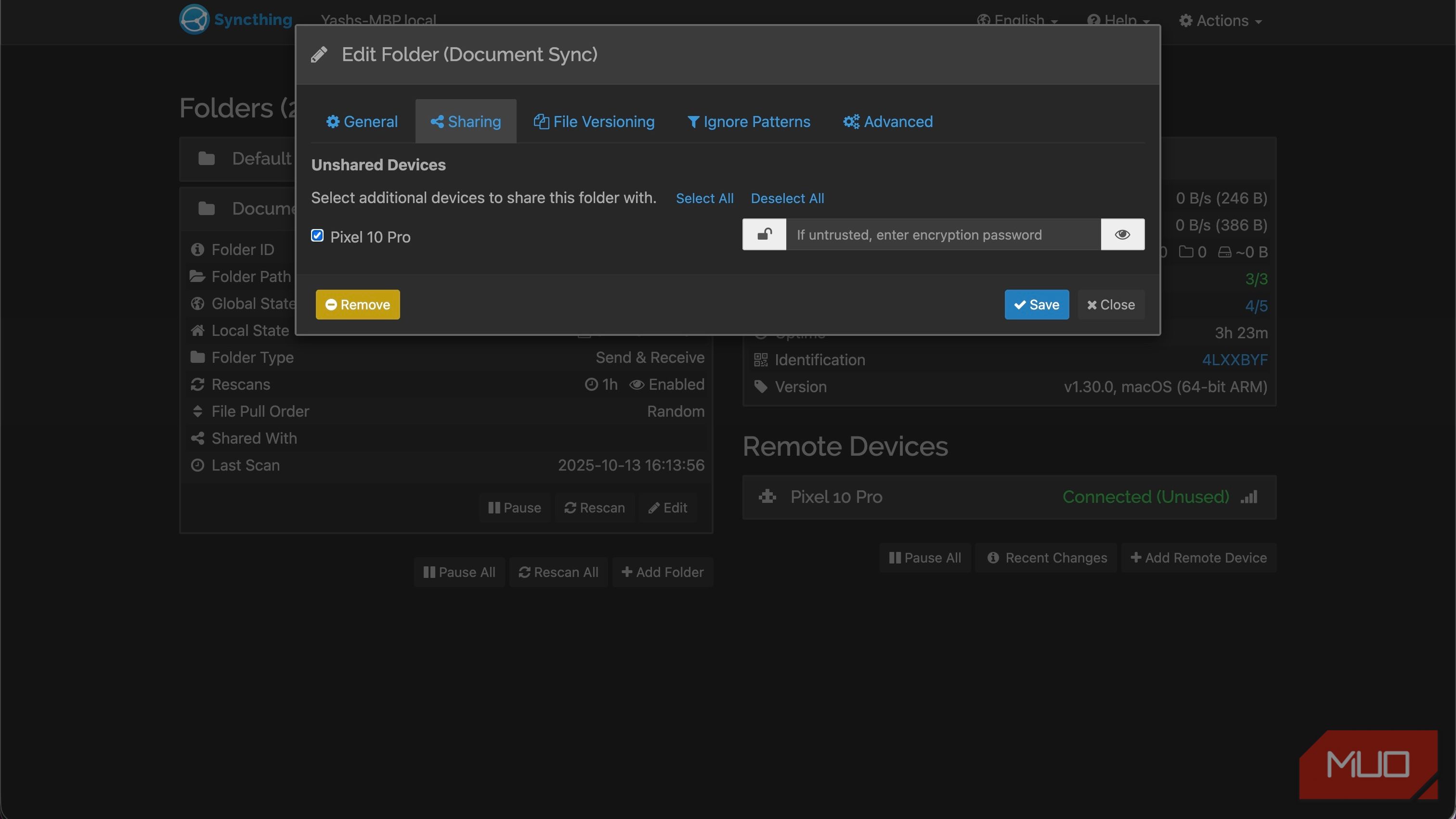
Task: Click Deselect All devices link
Action: tap(787, 198)
